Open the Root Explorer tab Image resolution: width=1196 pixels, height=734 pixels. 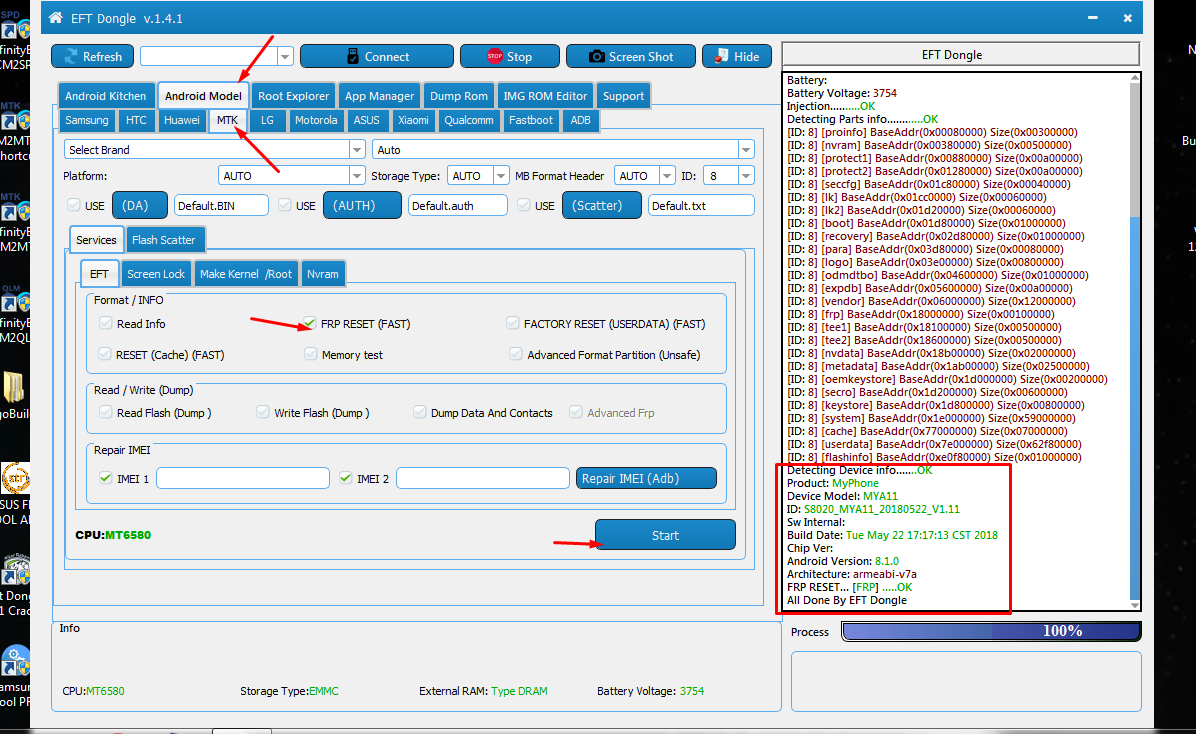tap(294, 96)
